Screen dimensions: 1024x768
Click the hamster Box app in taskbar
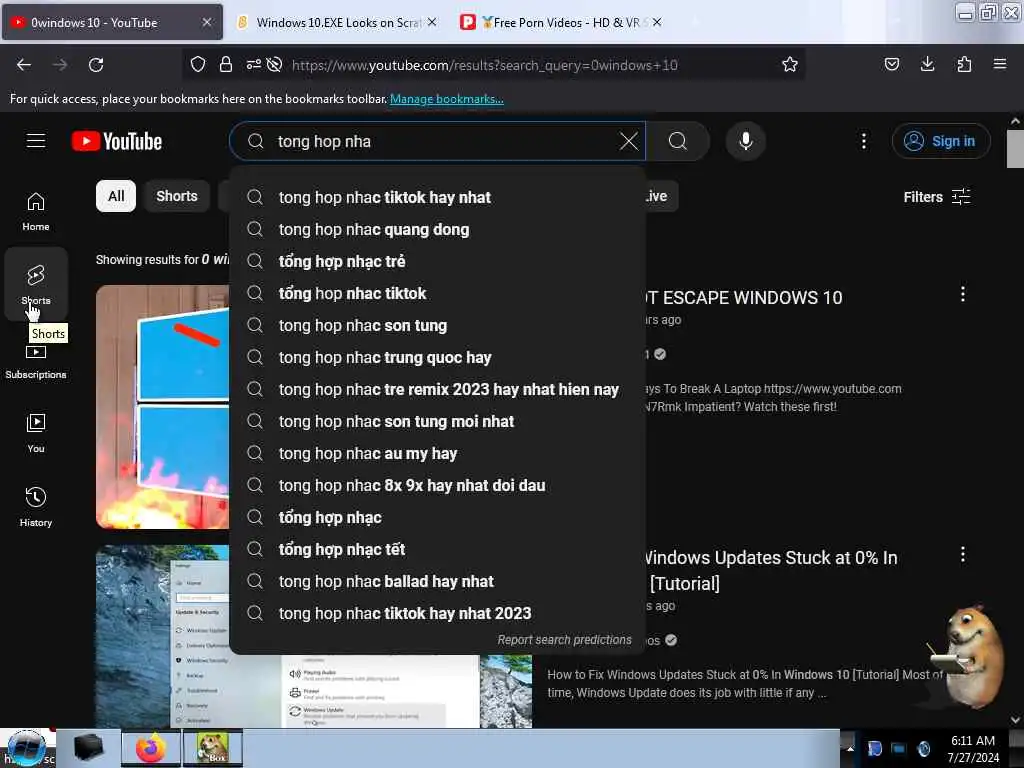(x=212, y=748)
